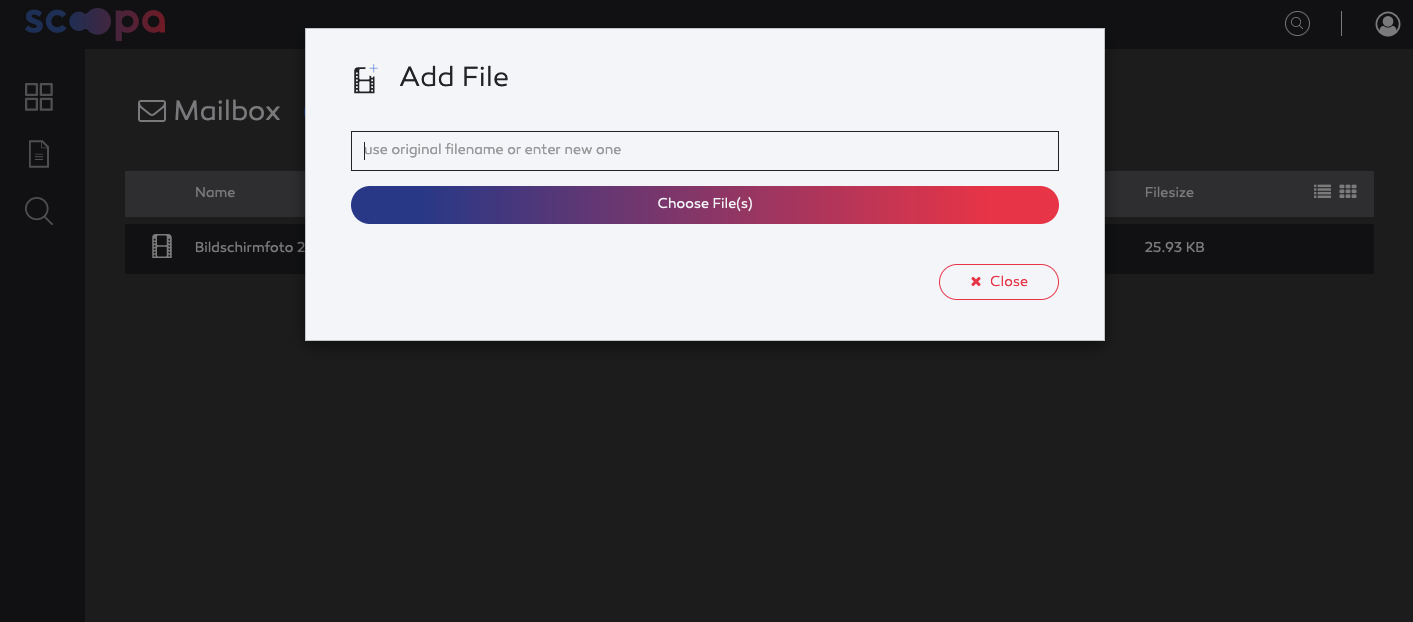Open the user account profile icon

coord(1388,23)
